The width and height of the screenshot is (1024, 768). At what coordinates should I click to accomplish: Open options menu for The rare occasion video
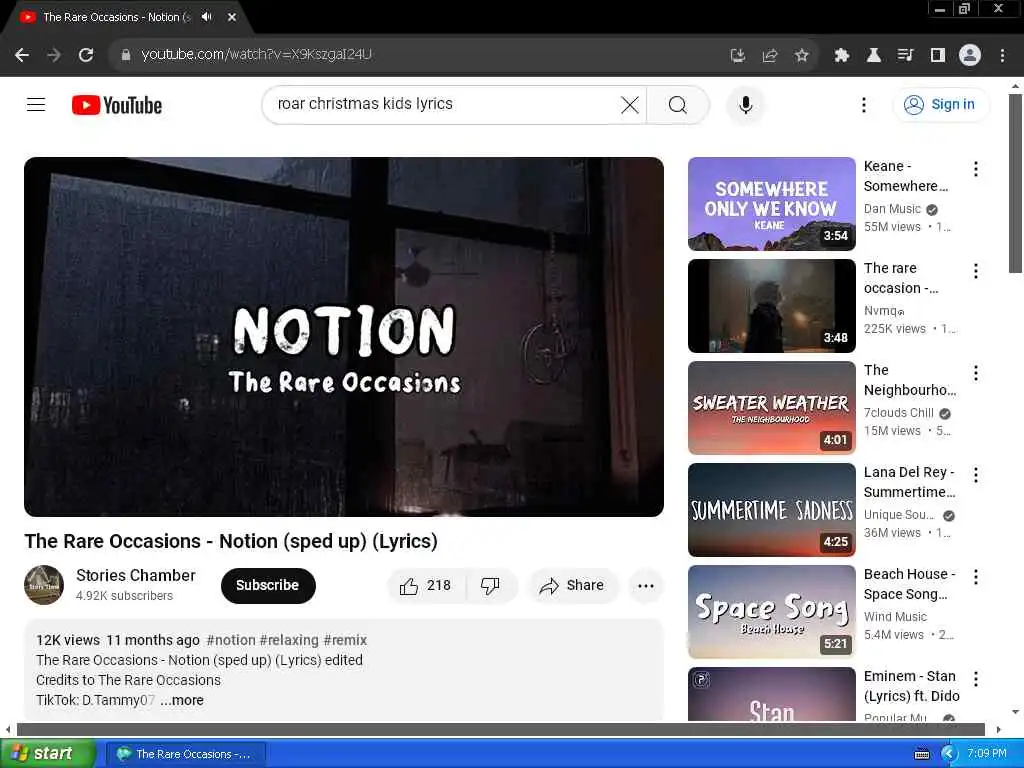[x=975, y=271]
